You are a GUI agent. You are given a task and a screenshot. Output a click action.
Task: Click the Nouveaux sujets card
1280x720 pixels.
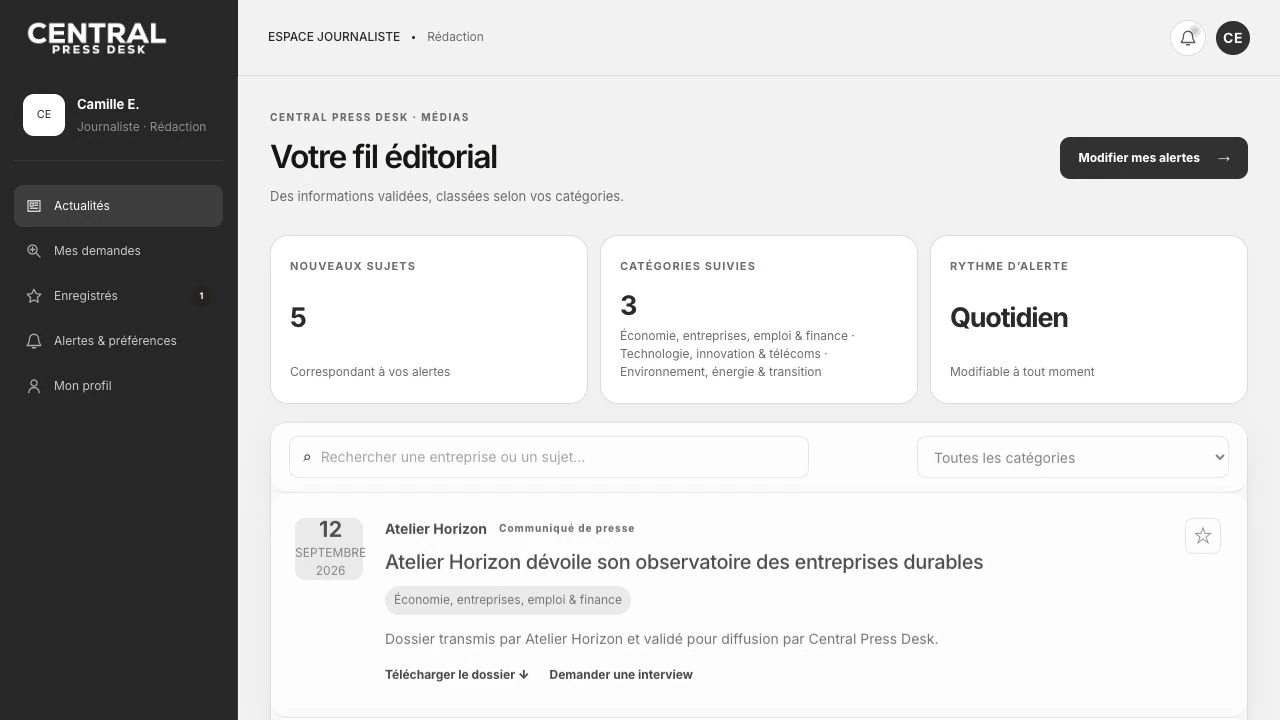pyautogui.click(x=429, y=320)
